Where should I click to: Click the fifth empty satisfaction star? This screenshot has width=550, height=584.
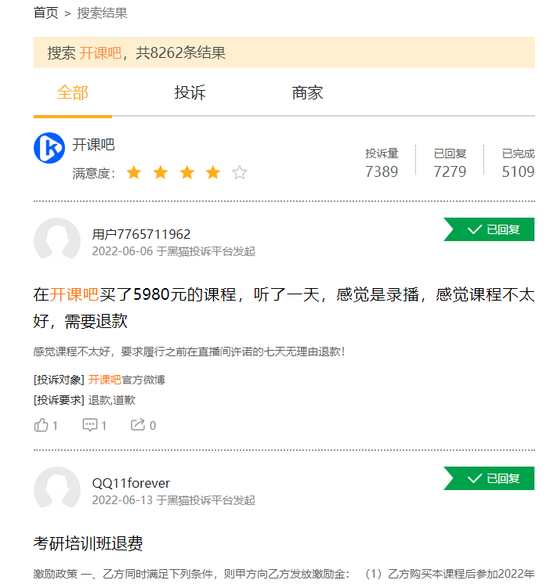point(239,172)
